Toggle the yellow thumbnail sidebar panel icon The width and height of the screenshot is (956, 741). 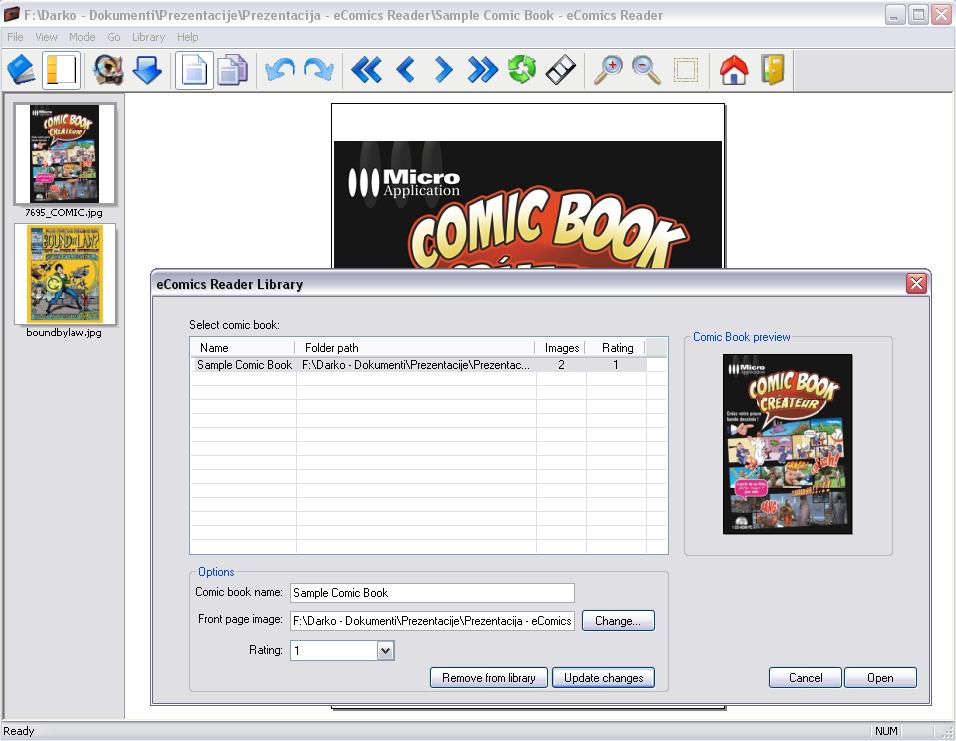tap(61, 70)
